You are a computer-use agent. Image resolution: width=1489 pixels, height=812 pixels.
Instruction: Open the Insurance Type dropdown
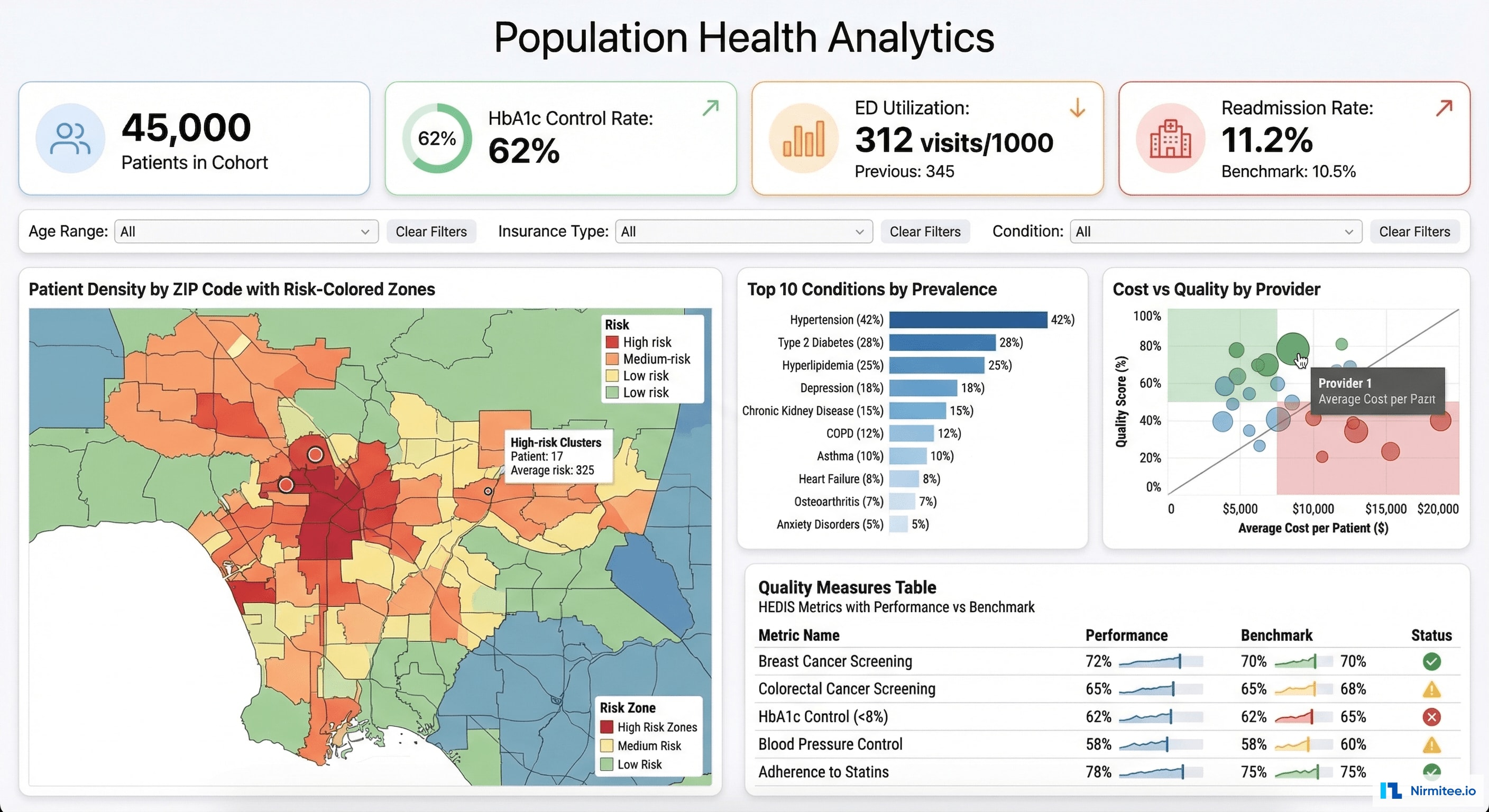click(x=743, y=231)
